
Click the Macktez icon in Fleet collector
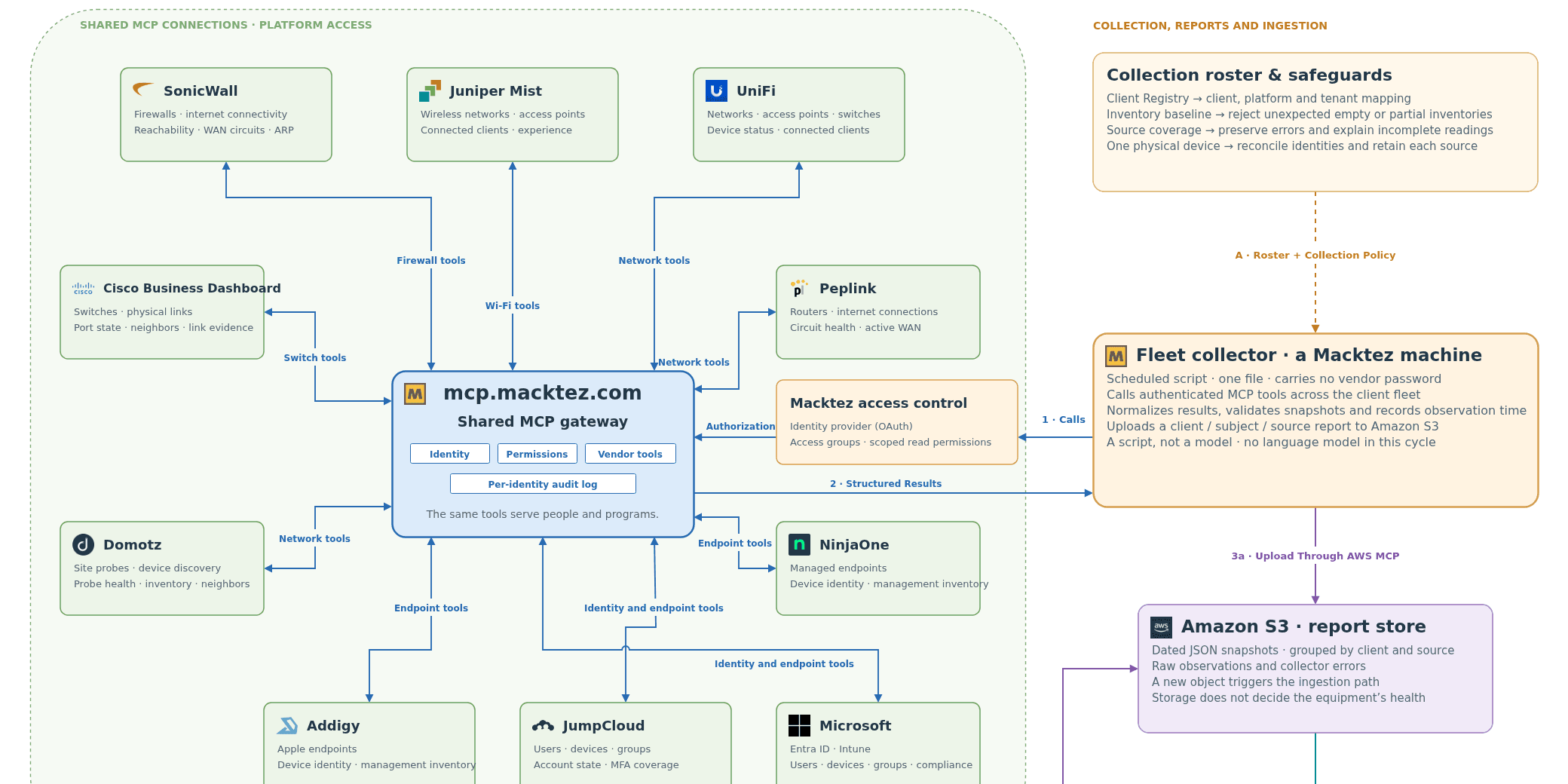pyautogui.click(x=1116, y=355)
